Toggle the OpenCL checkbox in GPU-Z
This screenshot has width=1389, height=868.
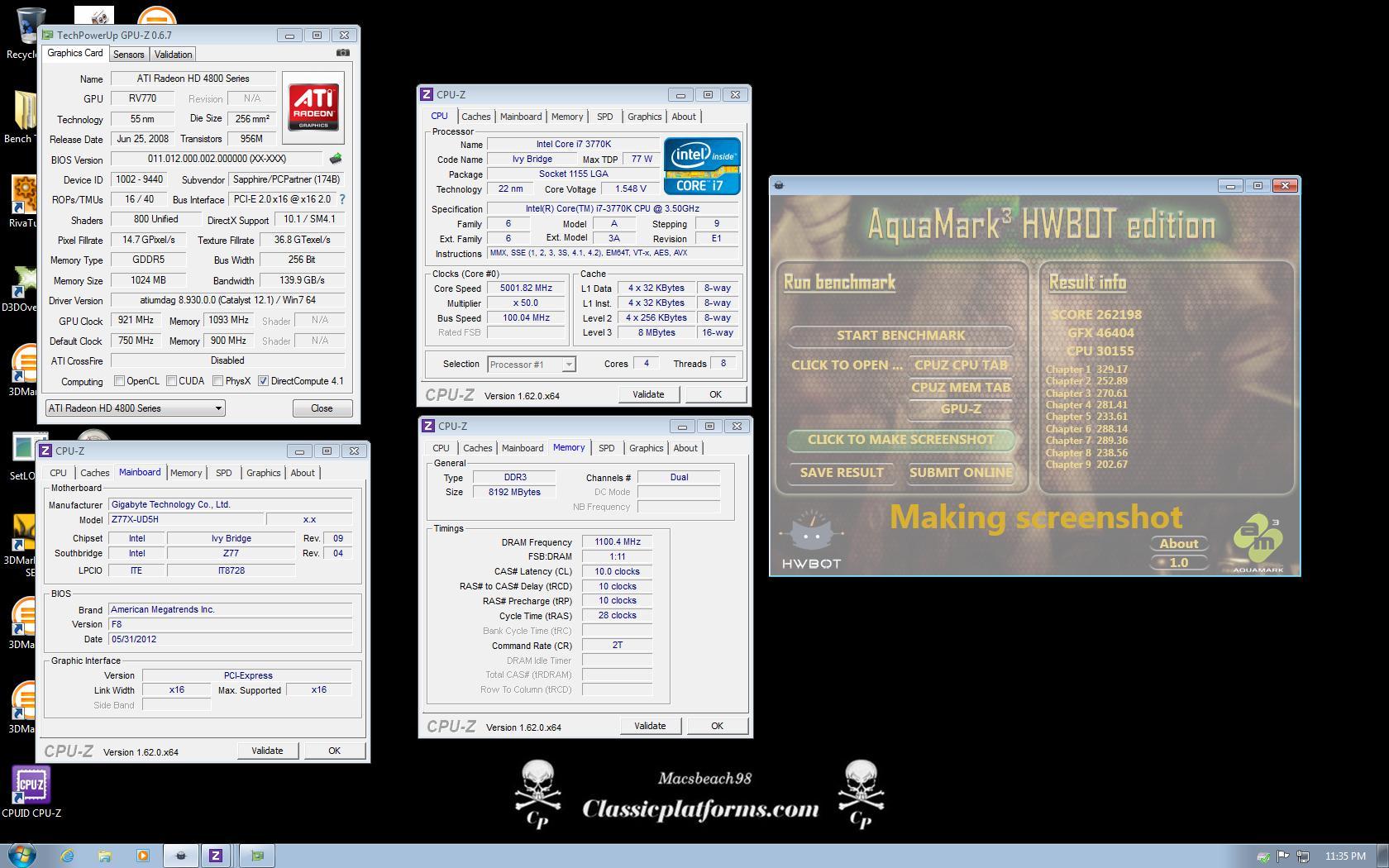coord(120,381)
